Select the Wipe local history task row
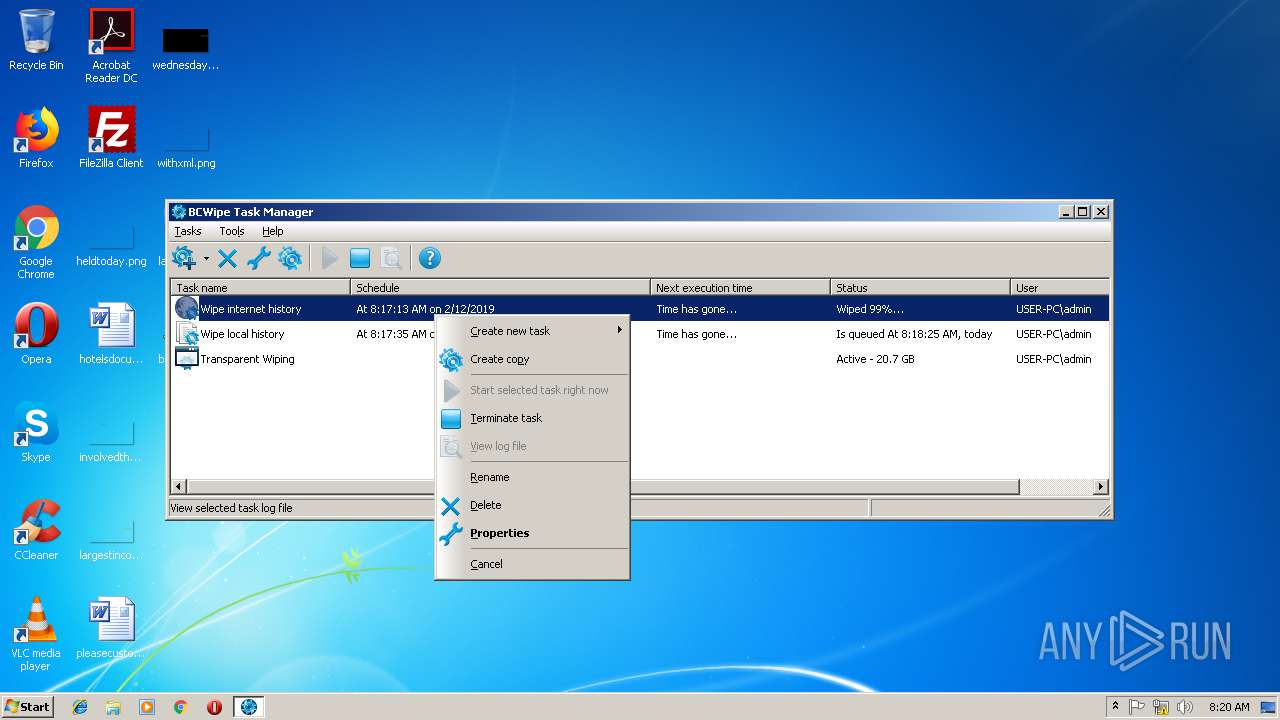Viewport: 1280px width, 720px height. (640, 334)
